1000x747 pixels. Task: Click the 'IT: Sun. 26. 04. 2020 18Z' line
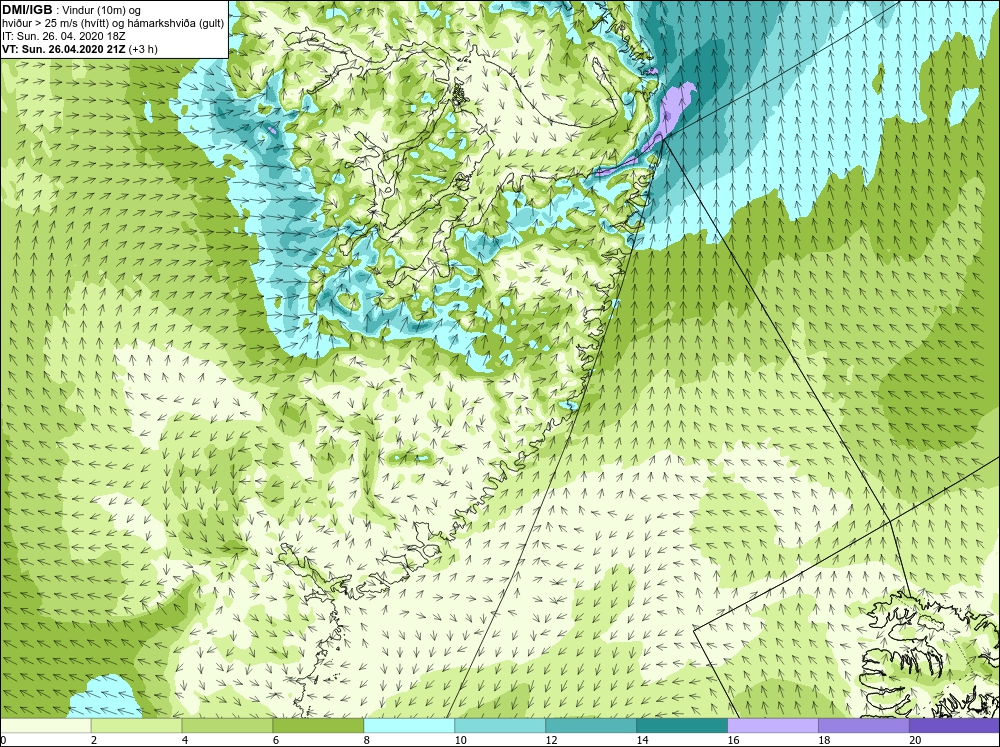(63, 36)
